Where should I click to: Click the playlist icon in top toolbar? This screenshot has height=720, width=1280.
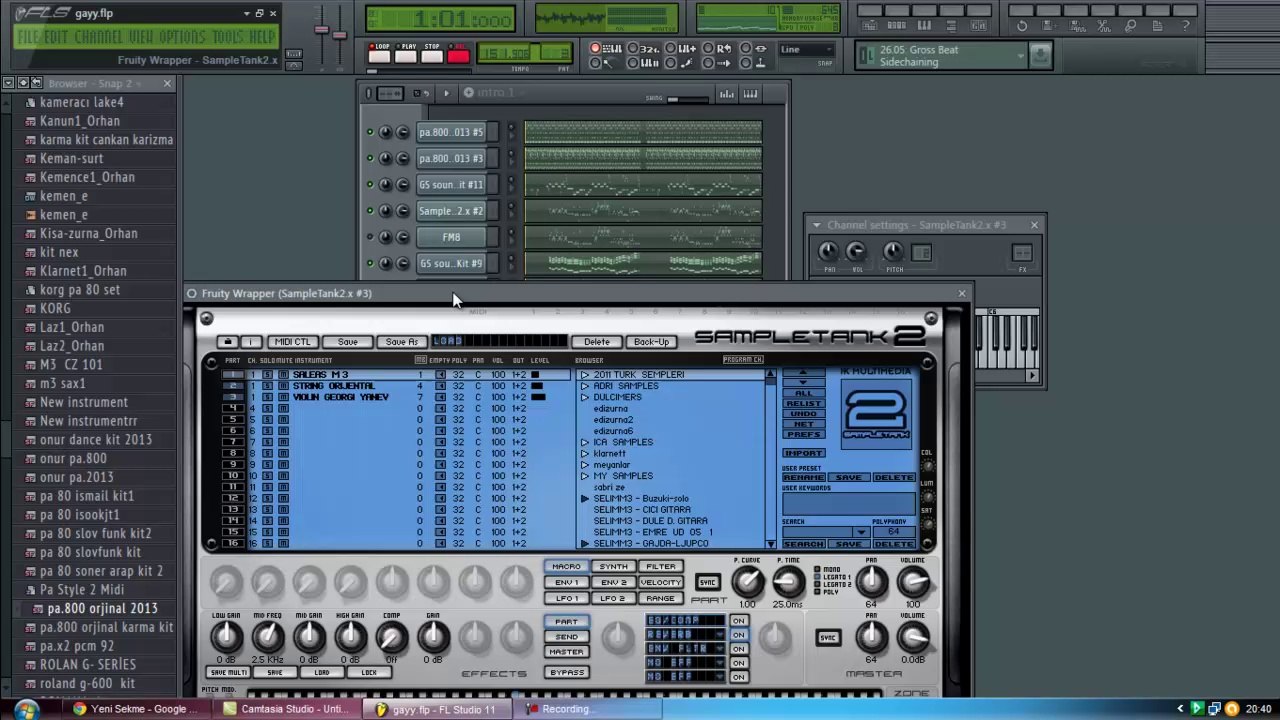[869, 26]
